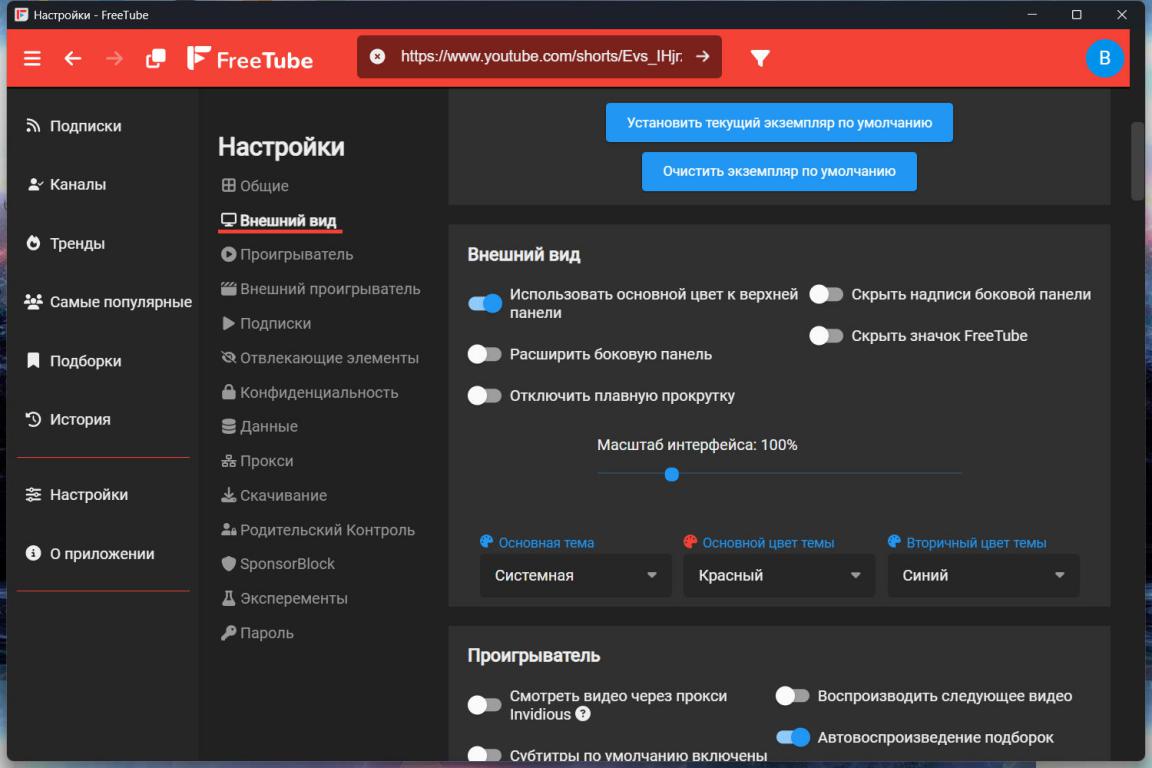
Task: Open search filters funnel icon
Action: click(760, 58)
